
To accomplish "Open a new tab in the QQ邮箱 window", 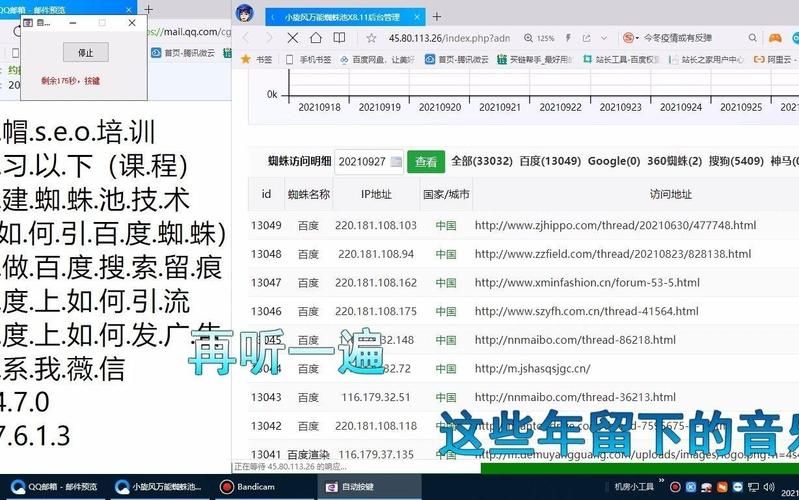I will [x=148, y=9].
